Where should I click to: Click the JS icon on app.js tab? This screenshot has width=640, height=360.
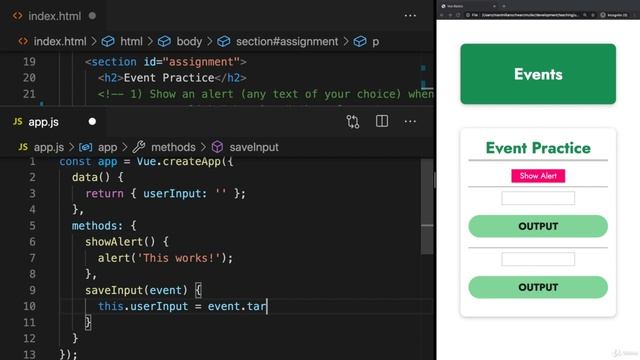coord(18,122)
